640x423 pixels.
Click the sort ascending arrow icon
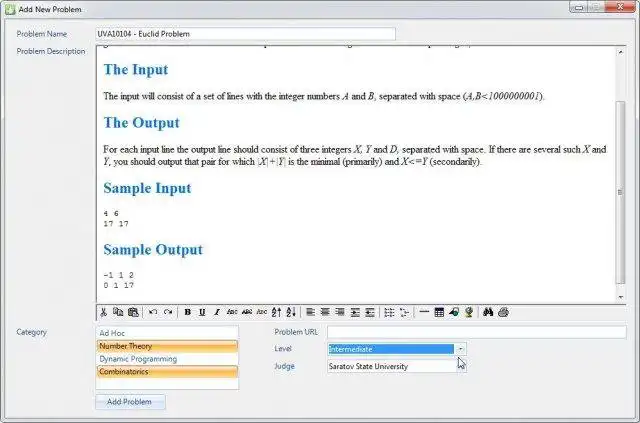point(276,312)
